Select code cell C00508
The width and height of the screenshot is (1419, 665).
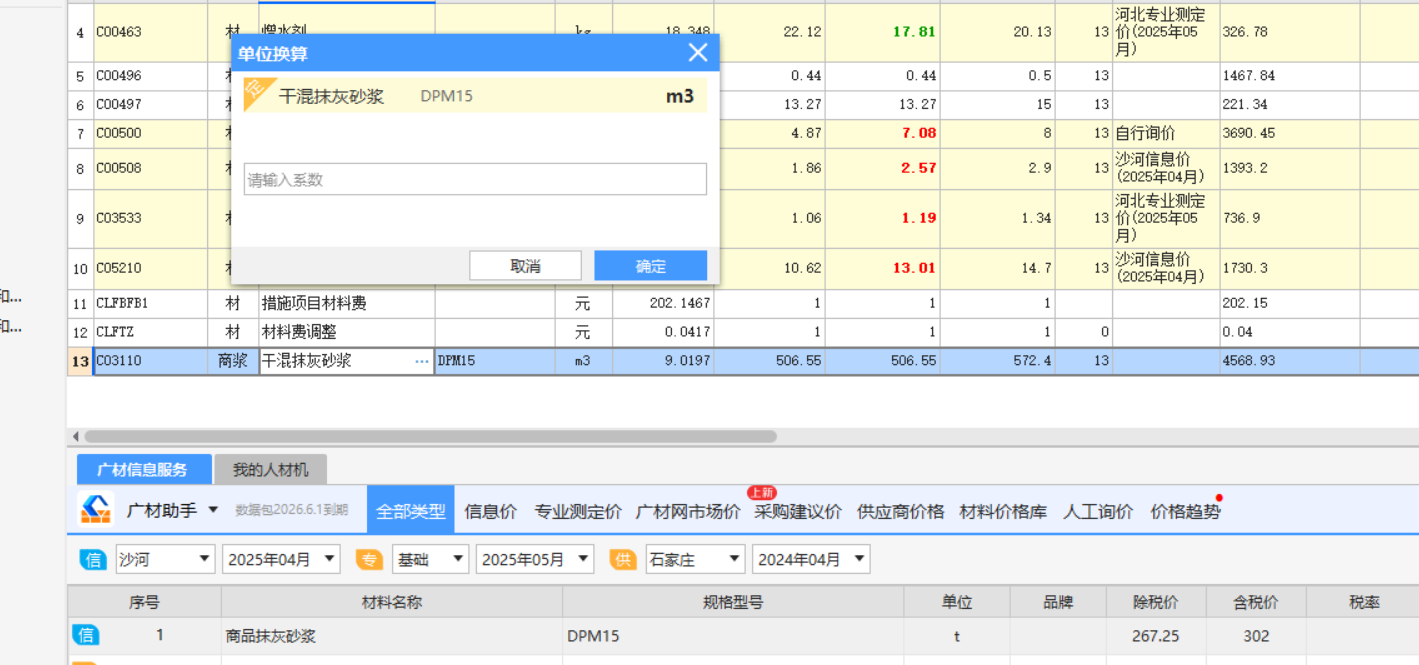[150, 168]
